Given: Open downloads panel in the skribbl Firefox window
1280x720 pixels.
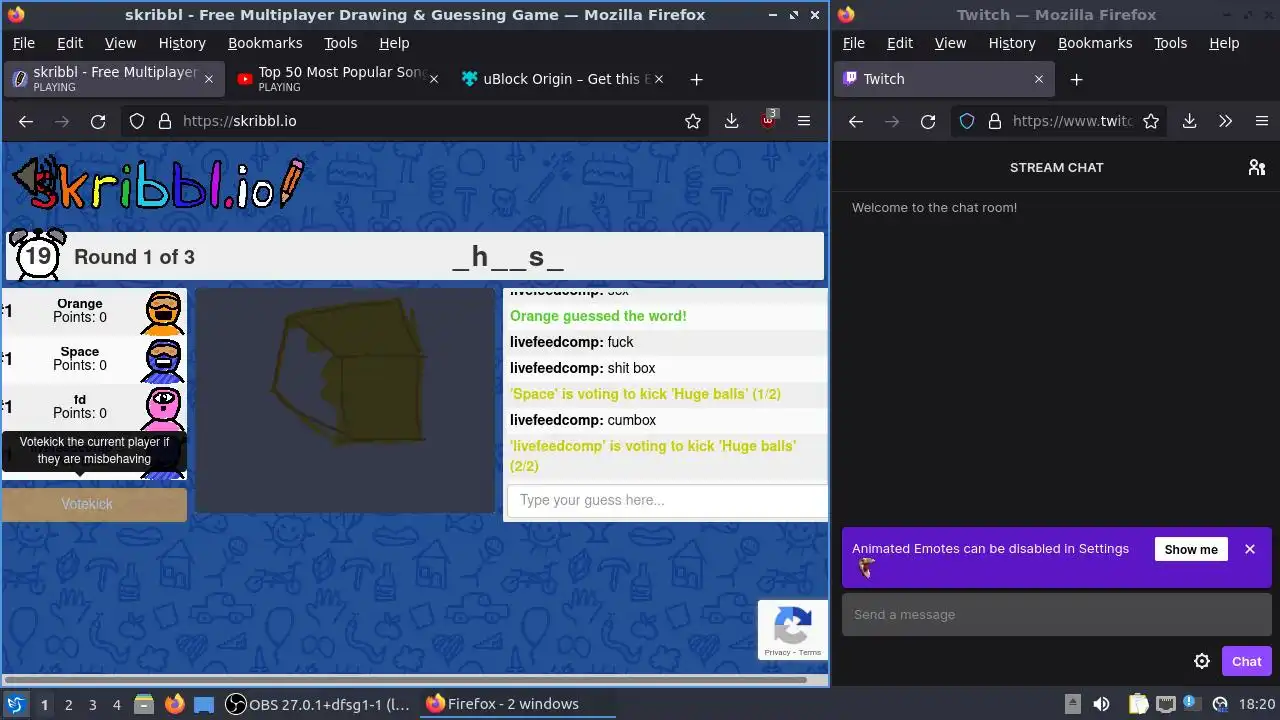Looking at the screenshot, I should click(x=732, y=121).
